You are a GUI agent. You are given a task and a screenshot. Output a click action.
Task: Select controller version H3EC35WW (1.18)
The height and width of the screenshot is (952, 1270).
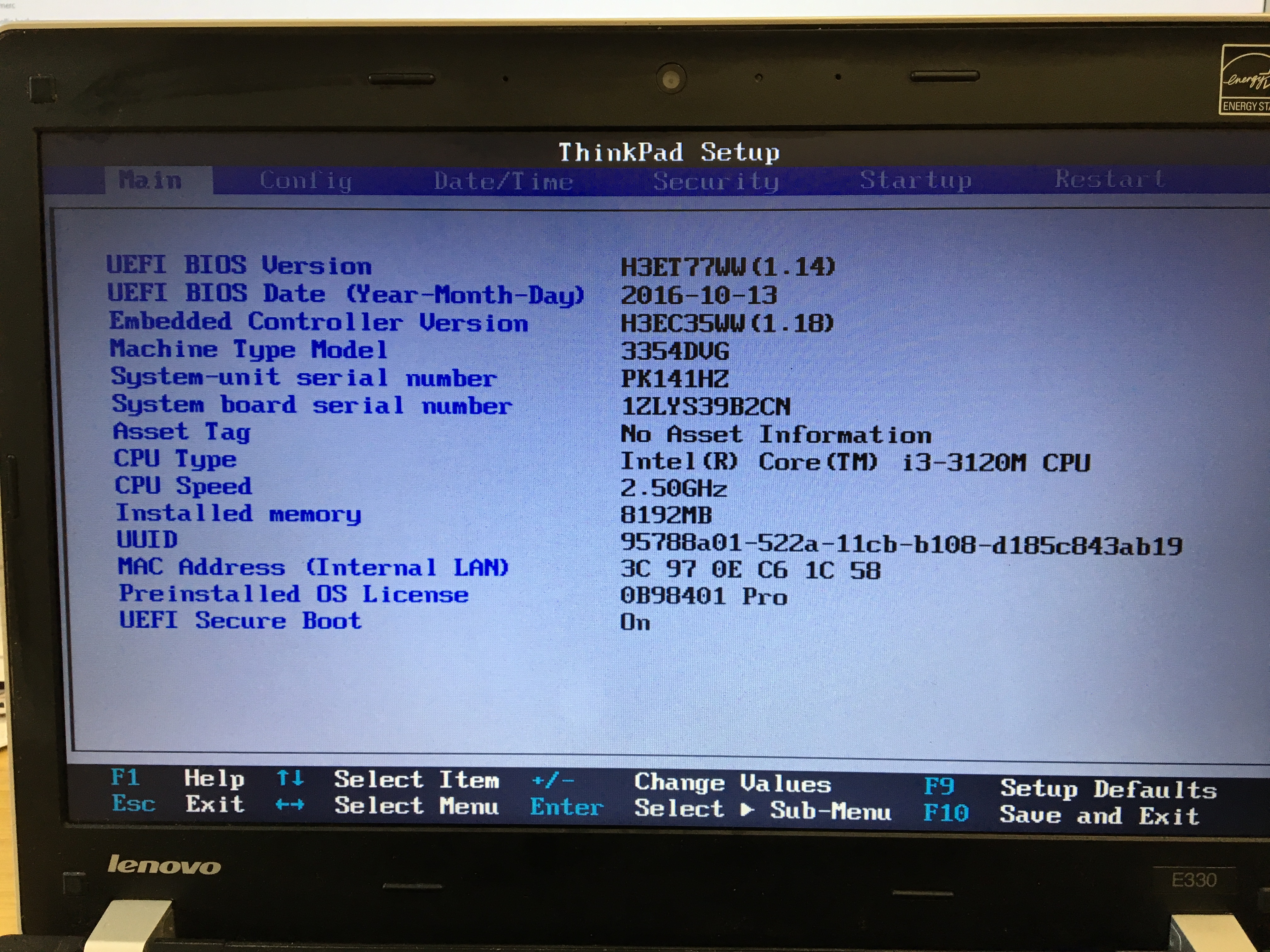727,323
